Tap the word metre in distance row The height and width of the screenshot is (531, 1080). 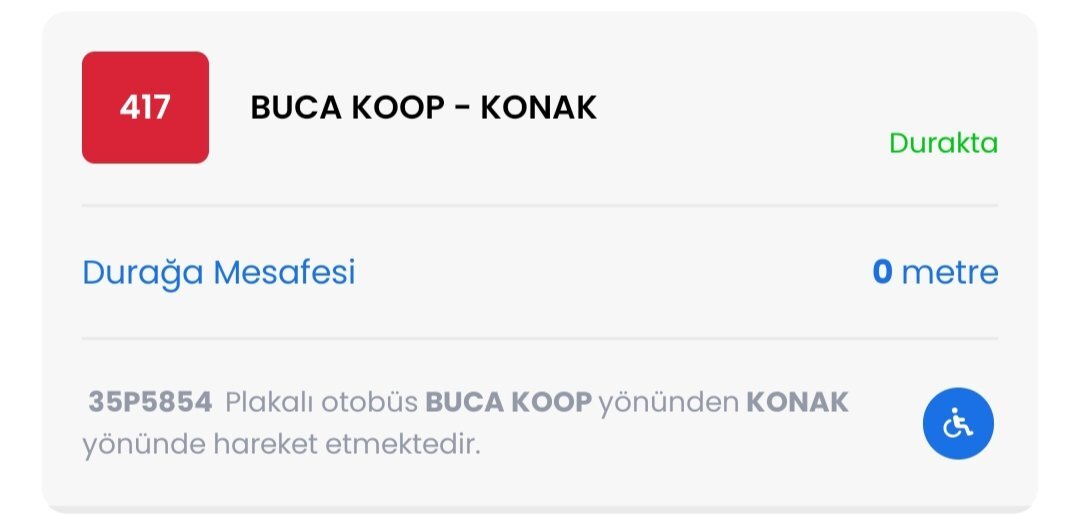[949, 272]
